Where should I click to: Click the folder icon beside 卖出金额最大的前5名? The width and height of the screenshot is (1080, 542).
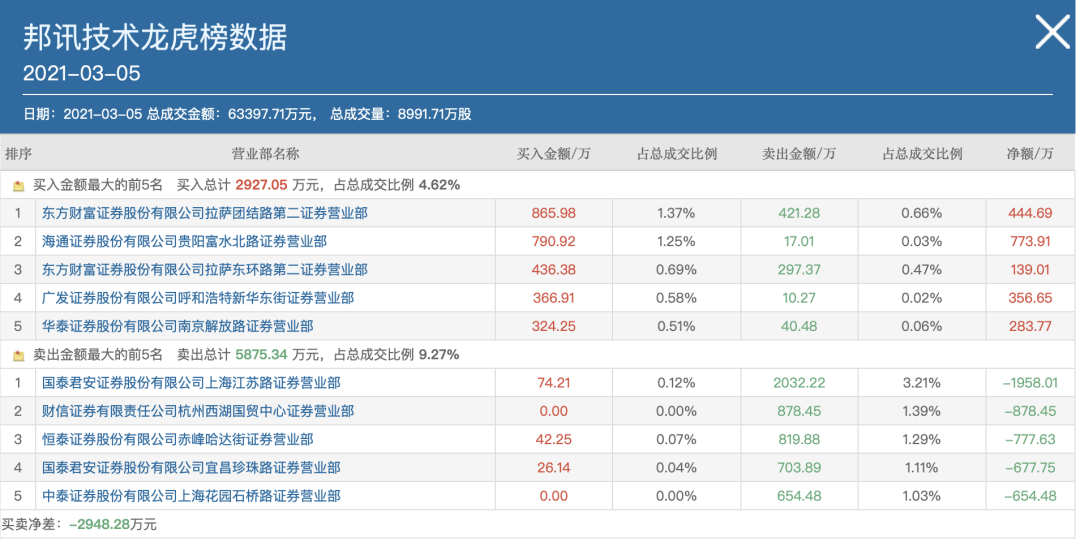(18, 355)
